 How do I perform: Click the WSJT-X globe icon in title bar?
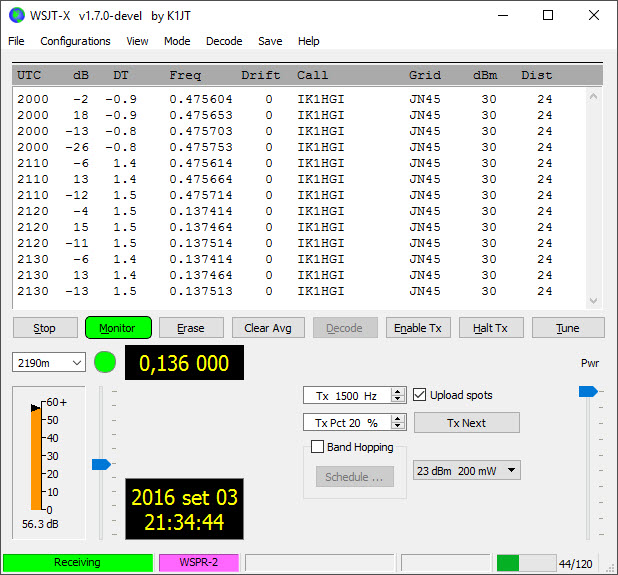[x=16, y=16]
